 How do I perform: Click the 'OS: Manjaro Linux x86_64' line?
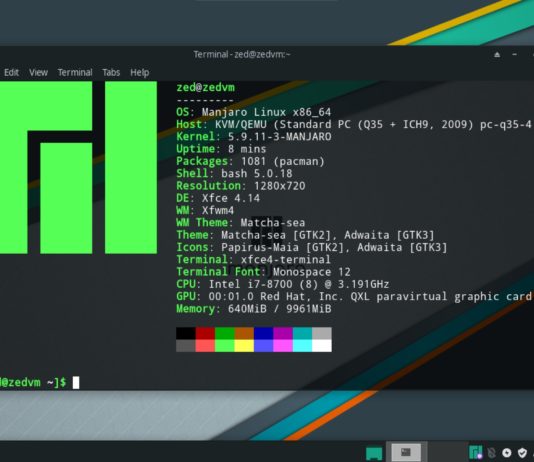pyautogui.click(x=254, y=112)
